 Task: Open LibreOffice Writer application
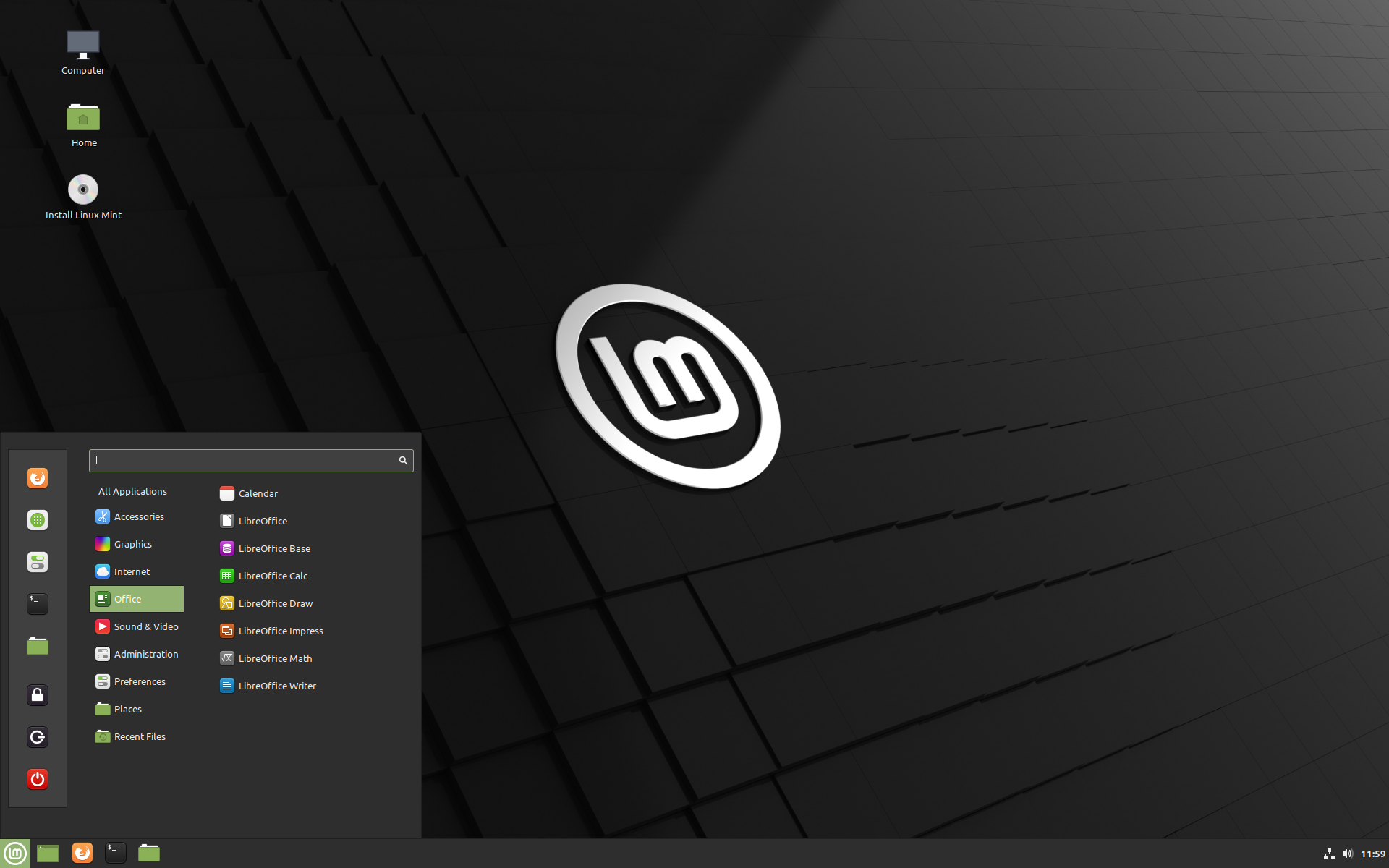pos(278,685)
